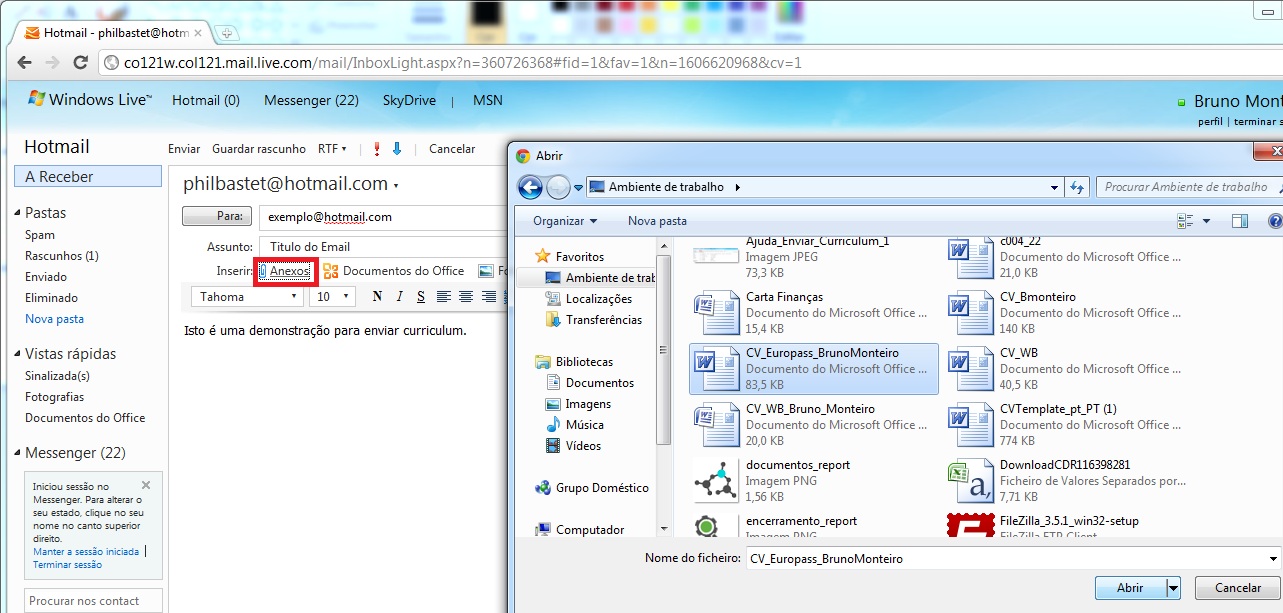Click the low priority blue arrow icon
Screen dimensions: 1283x613
tap(397, 149)
